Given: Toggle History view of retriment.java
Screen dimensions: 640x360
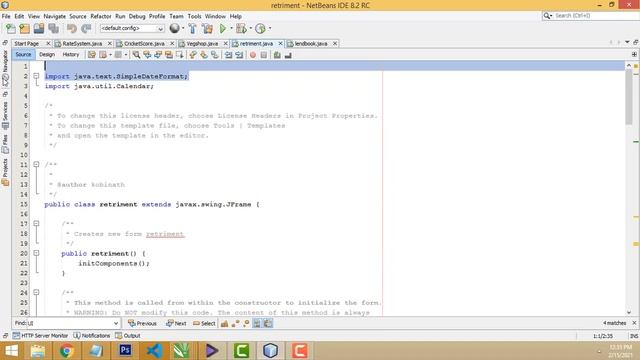Looking at the screenshot, I should (x=71, y=54).
